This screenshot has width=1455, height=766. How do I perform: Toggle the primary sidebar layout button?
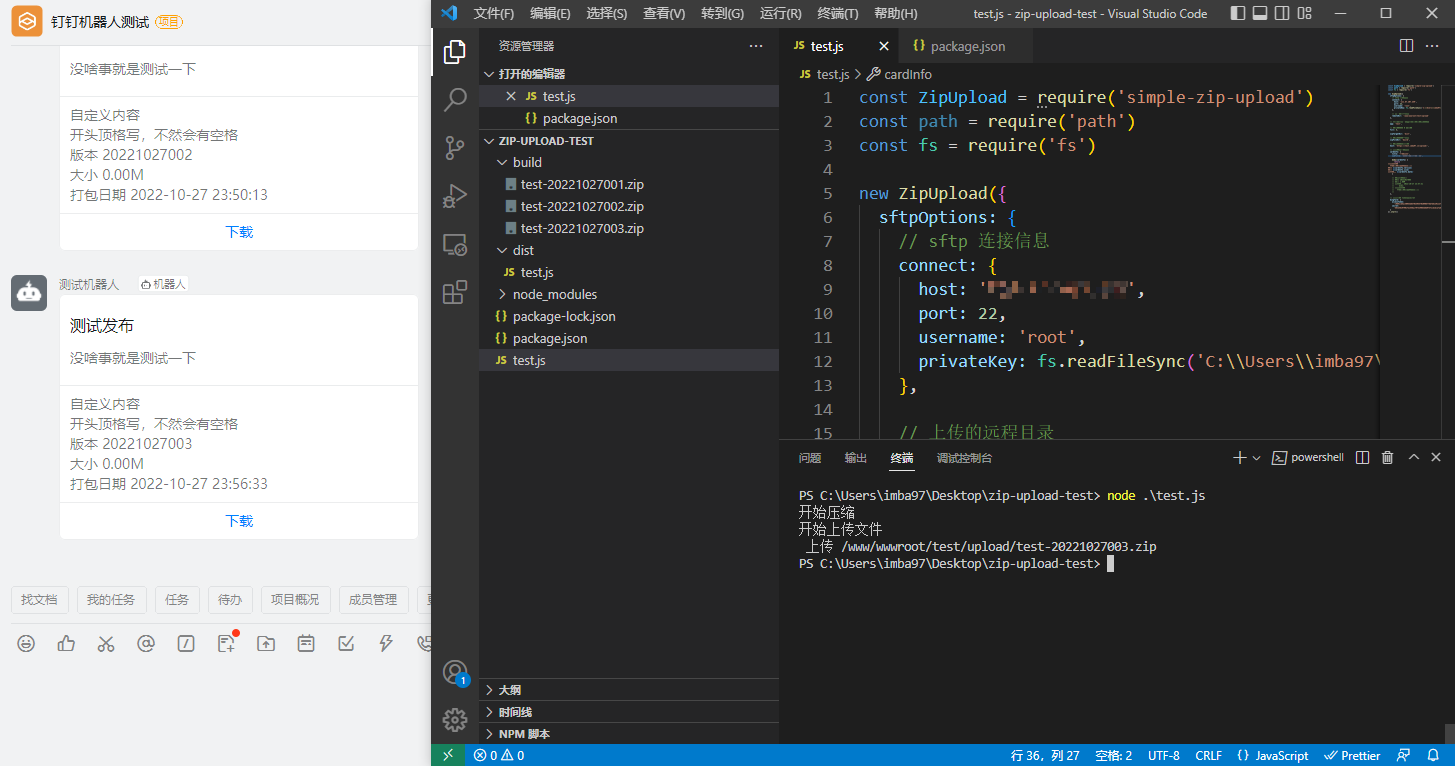coord(1238,13)
